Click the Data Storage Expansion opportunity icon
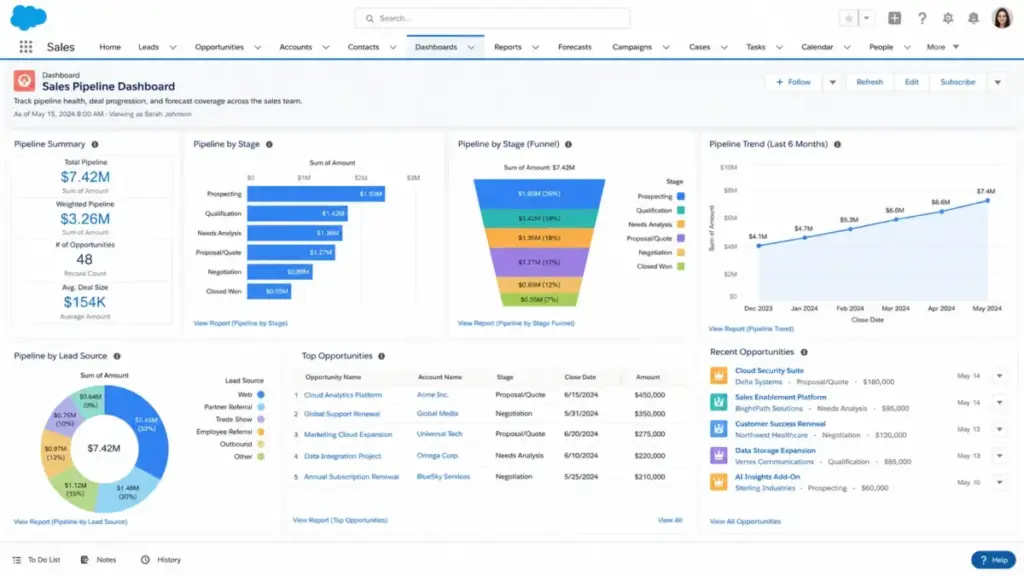 point(718,456)
